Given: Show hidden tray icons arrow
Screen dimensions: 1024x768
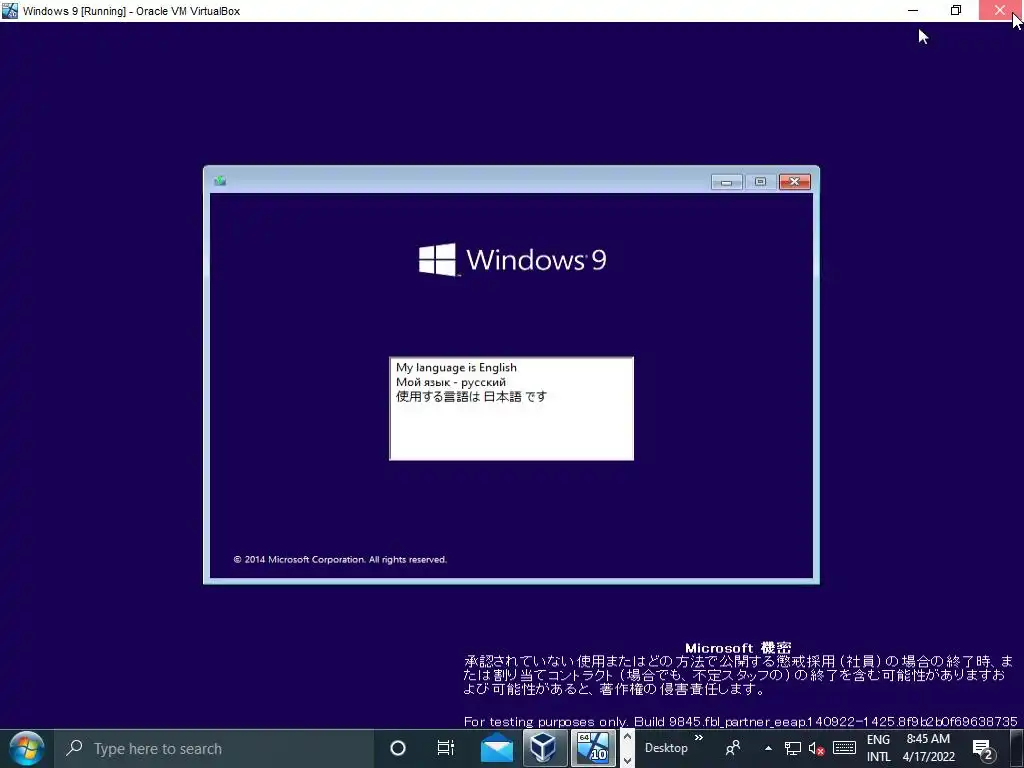Looking at the screenshot, I should click(x=768, y=748).
